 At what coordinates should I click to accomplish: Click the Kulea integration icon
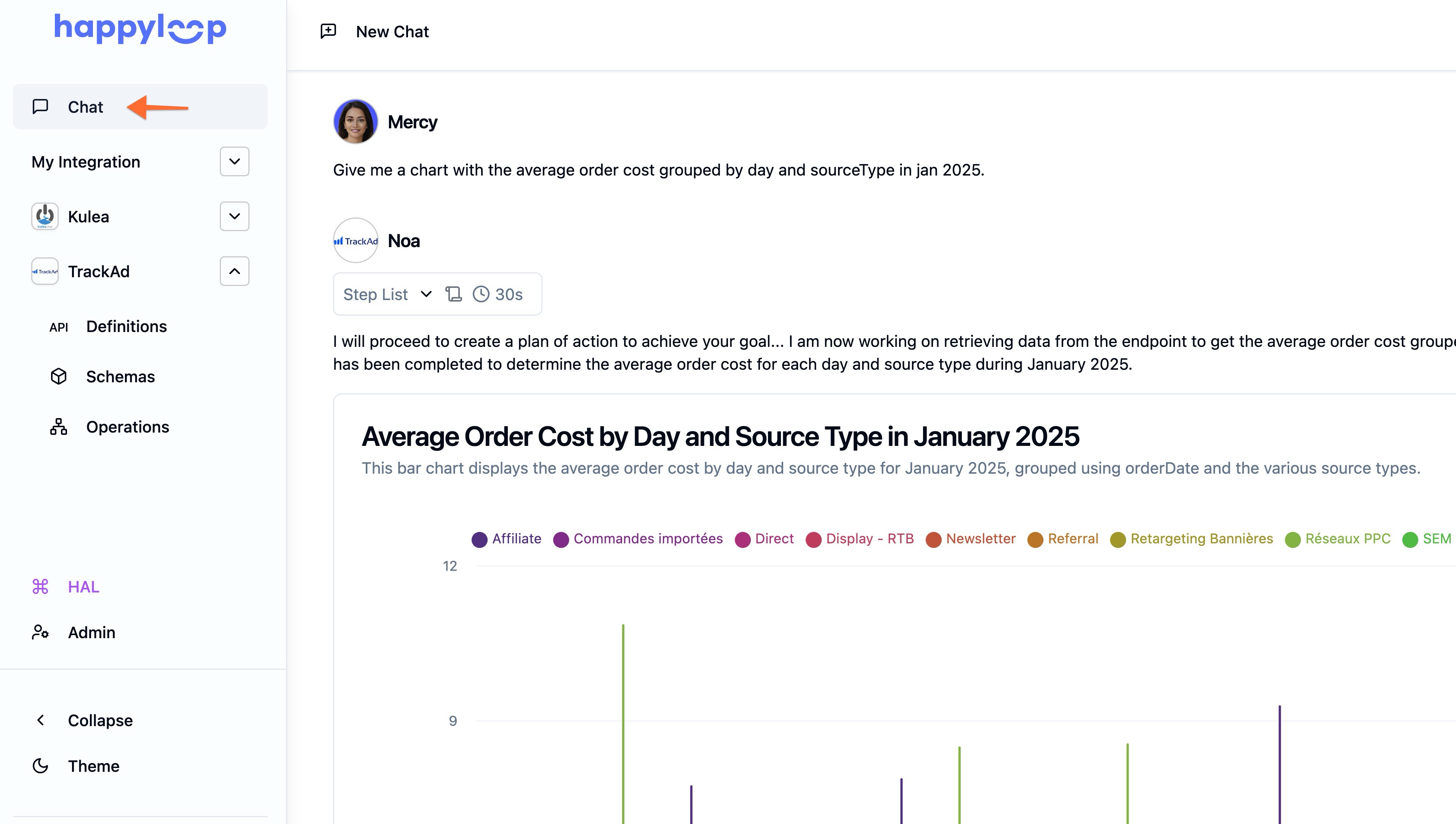[x=45, y=217]
